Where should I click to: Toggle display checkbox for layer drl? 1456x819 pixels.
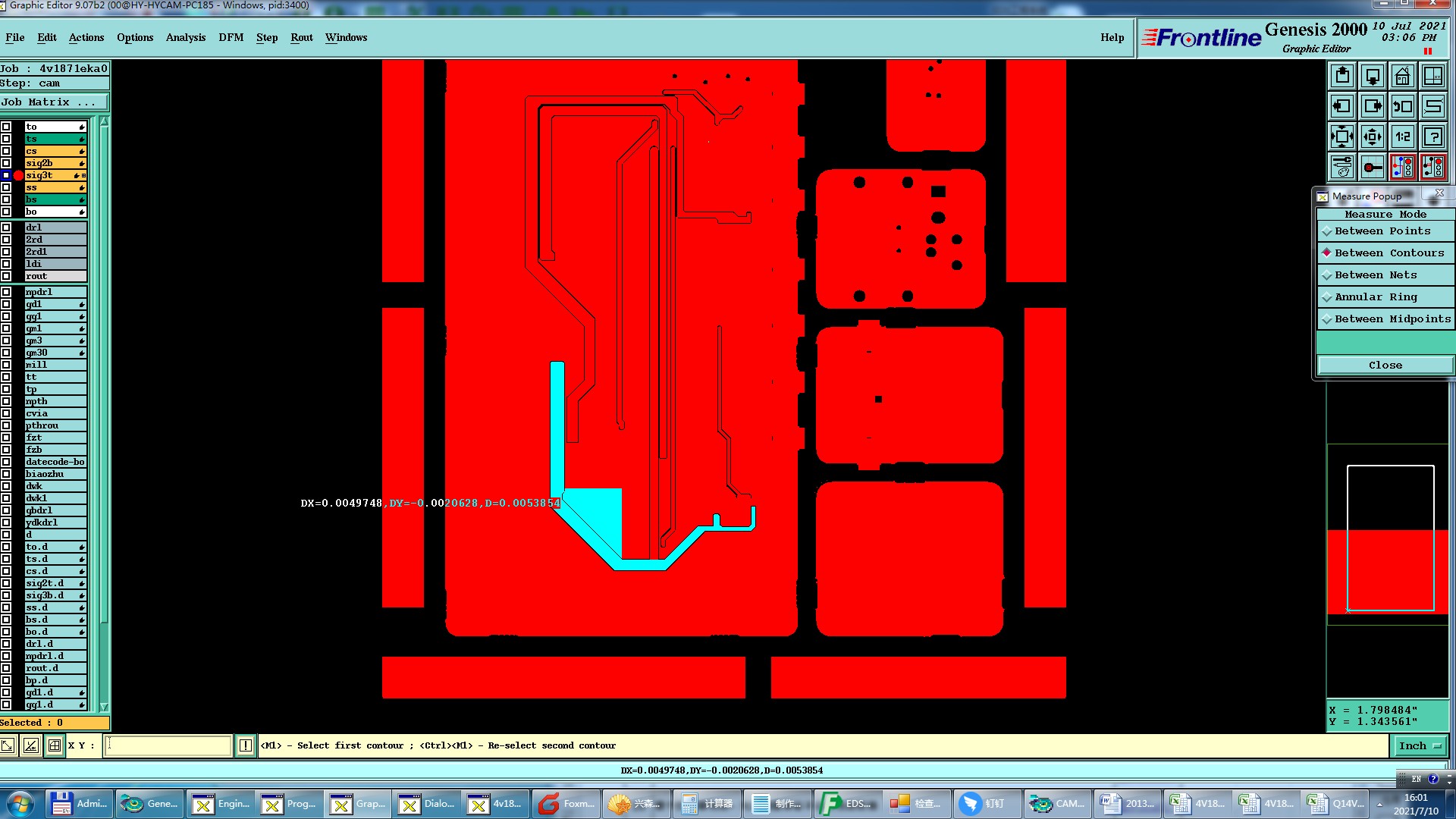tap(6, 227)
